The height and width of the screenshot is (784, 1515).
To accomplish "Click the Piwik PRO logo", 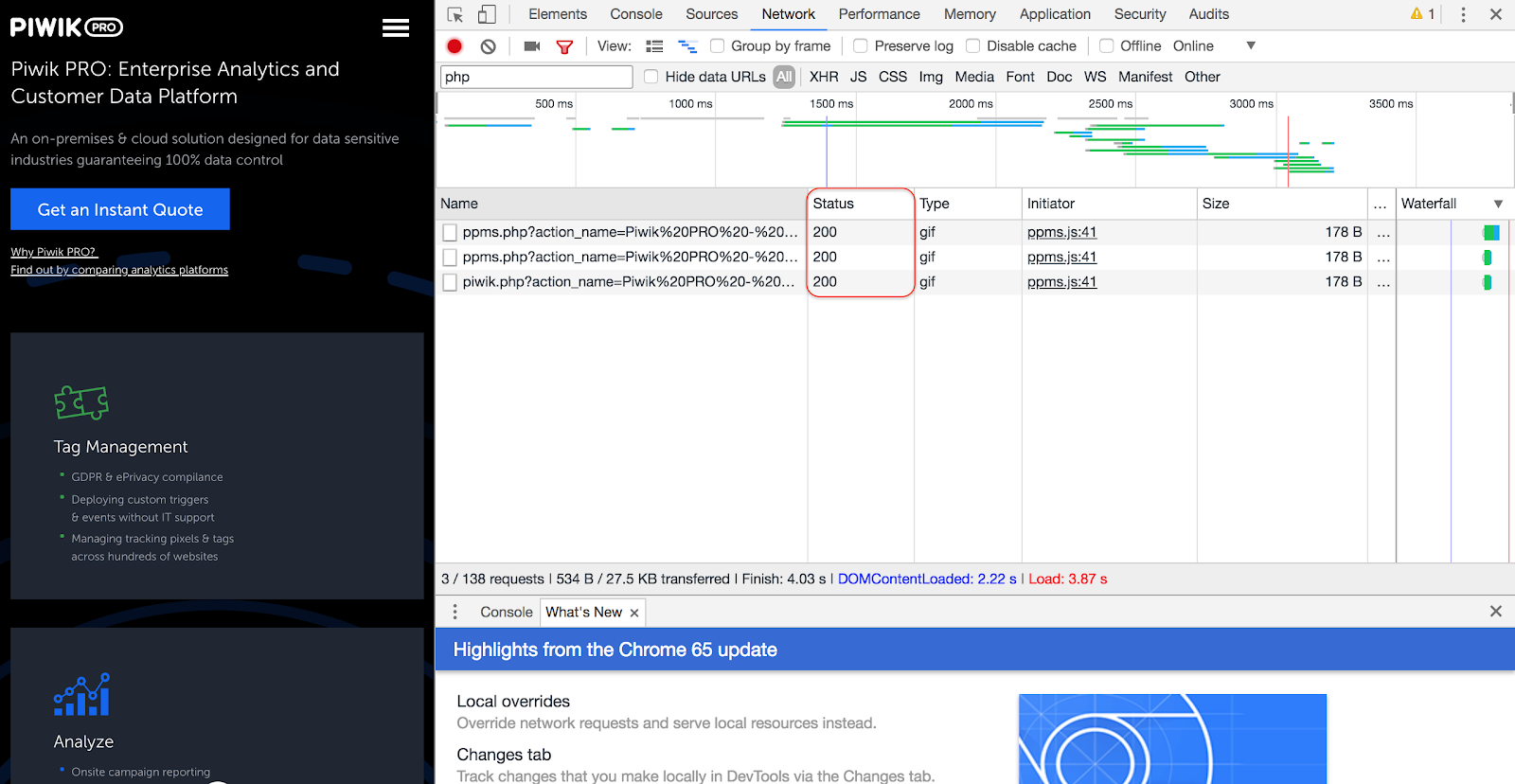I will [x=67, y=27].
